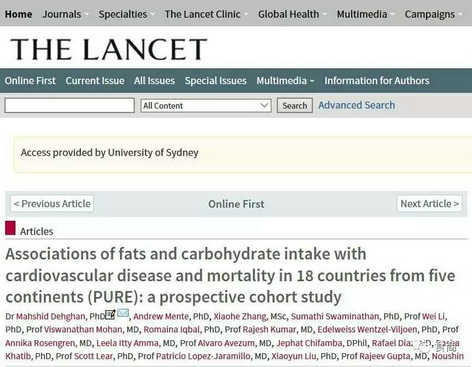The image size is (472, 367).
Task: Open Information for Authors
Action: coord(377,81)
